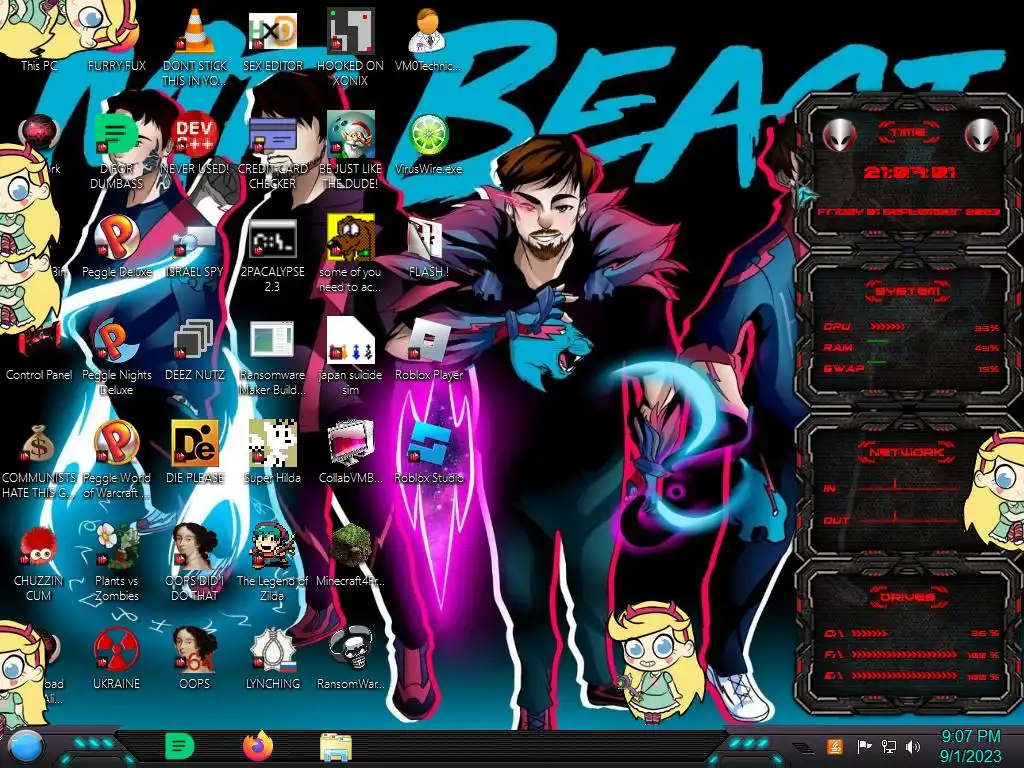
Task: Click the Start orb button
Action: [x=25, y=746]
